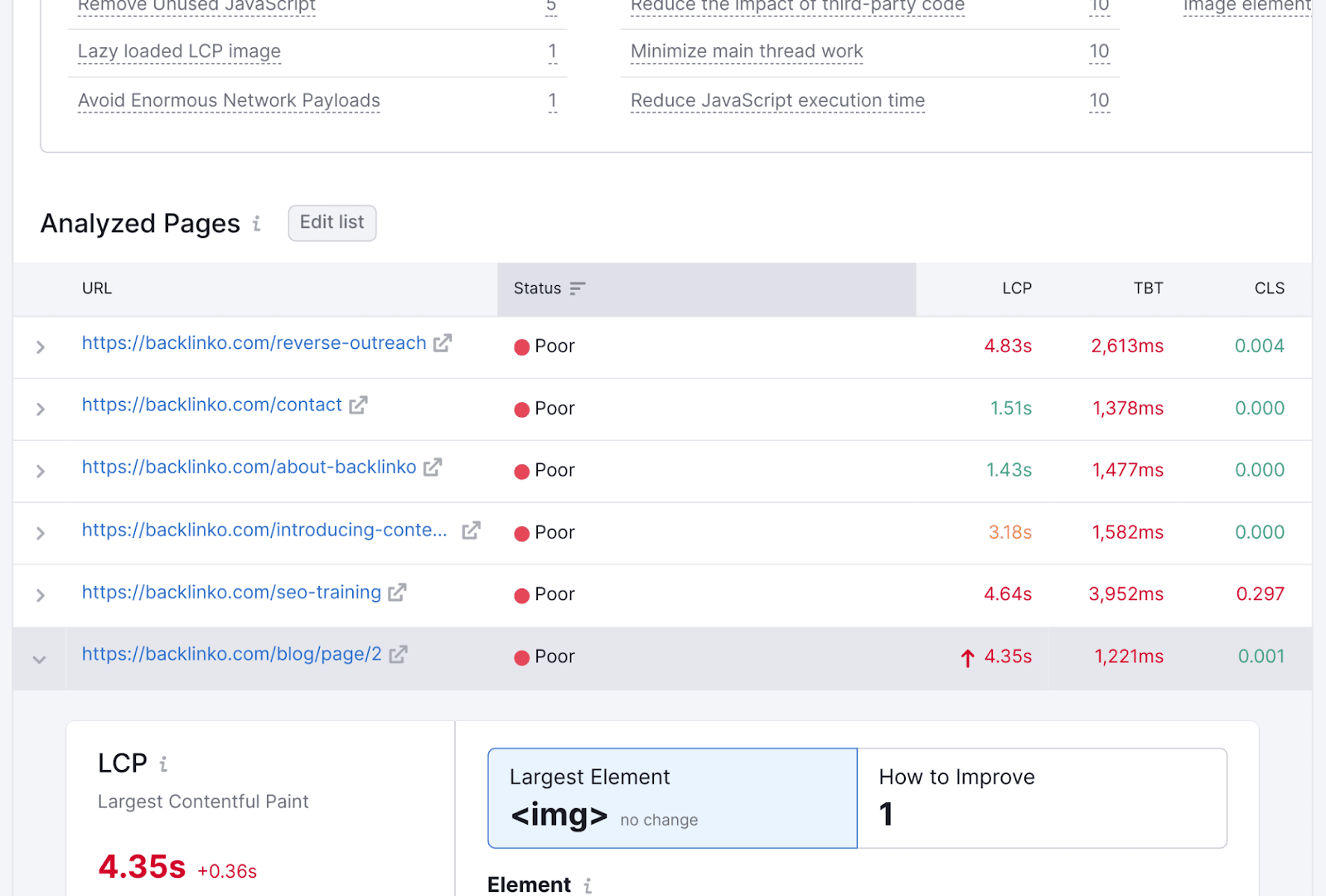
Task: Click the CLS column header
Action: [1269, 288]
